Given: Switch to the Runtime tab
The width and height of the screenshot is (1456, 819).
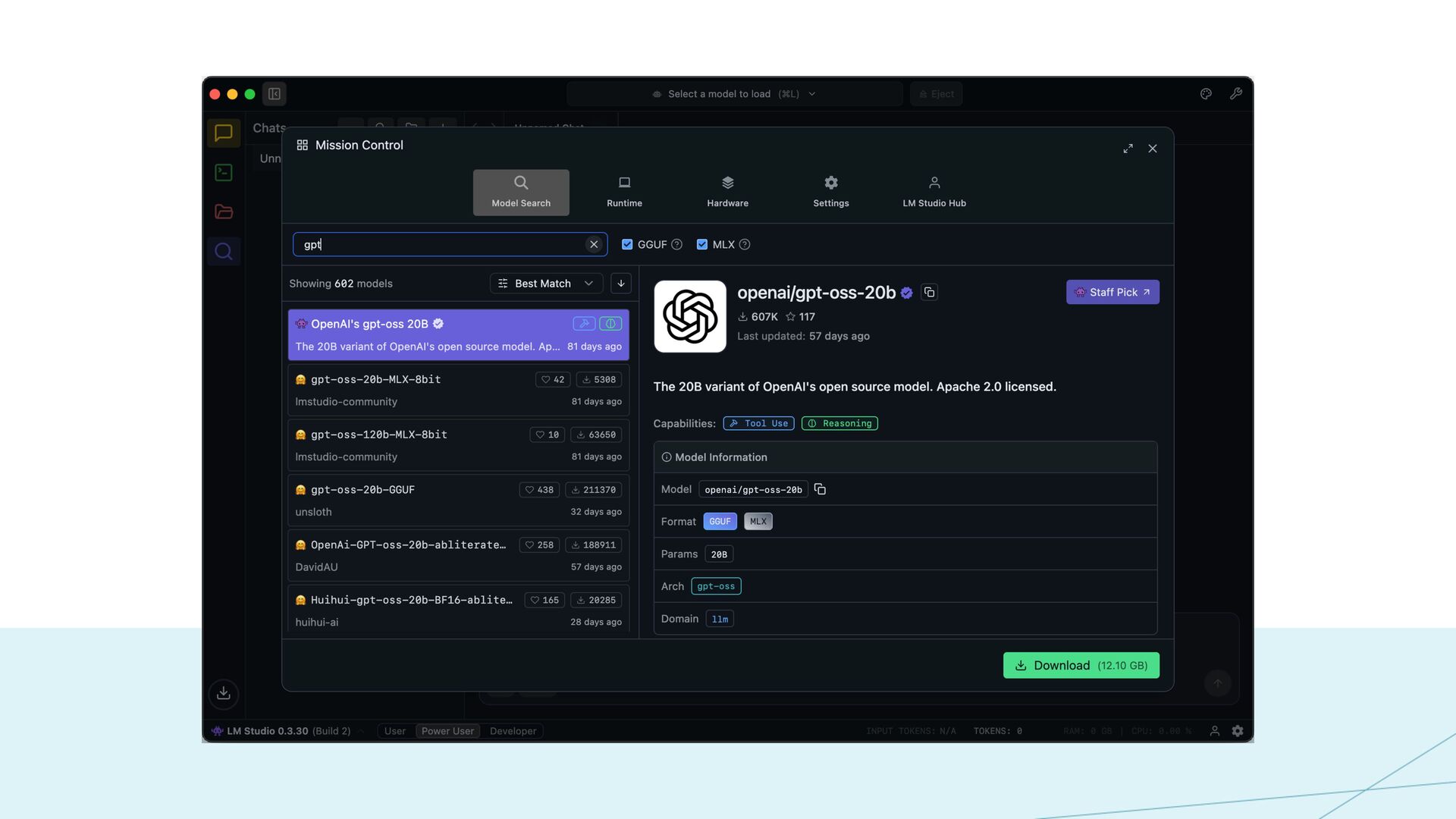Looking at the screenshot, I should [624, 192].
